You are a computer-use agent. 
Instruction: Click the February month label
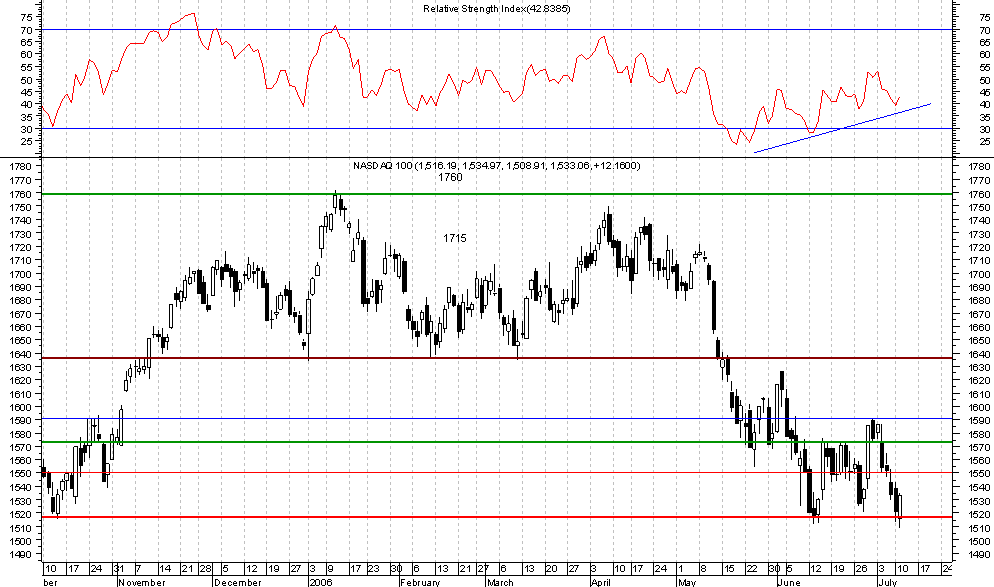[420, 582]
